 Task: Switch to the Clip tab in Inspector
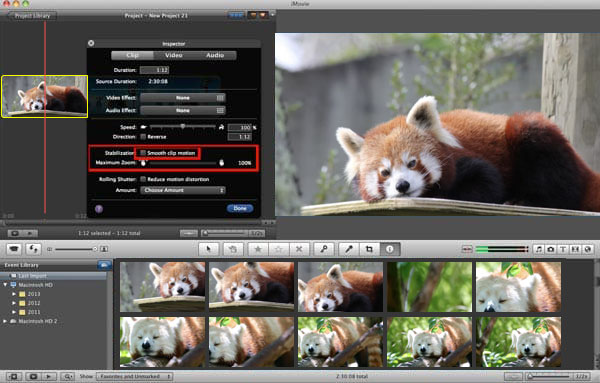(132, 55)
